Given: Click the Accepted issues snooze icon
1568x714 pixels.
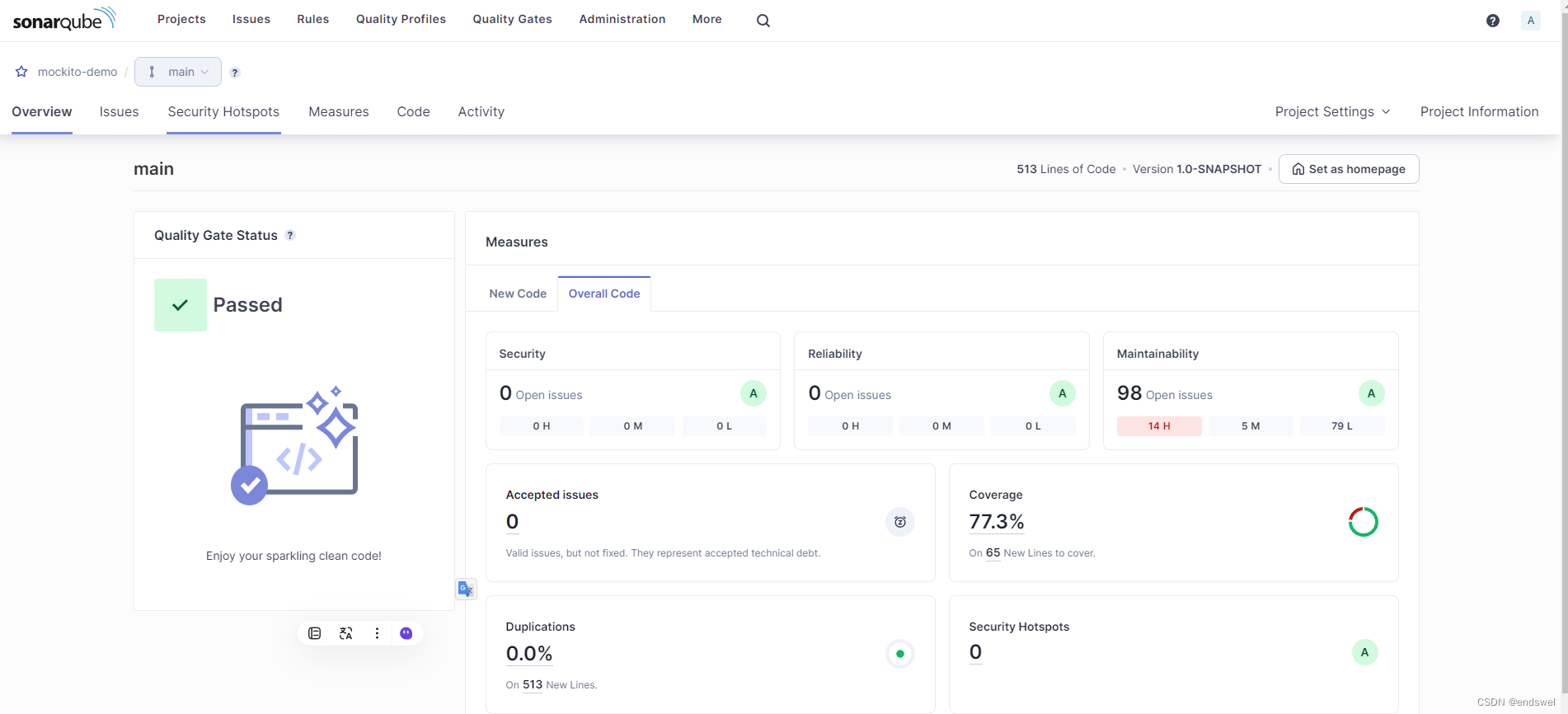Looking at the screenshot, I should 900,522.
